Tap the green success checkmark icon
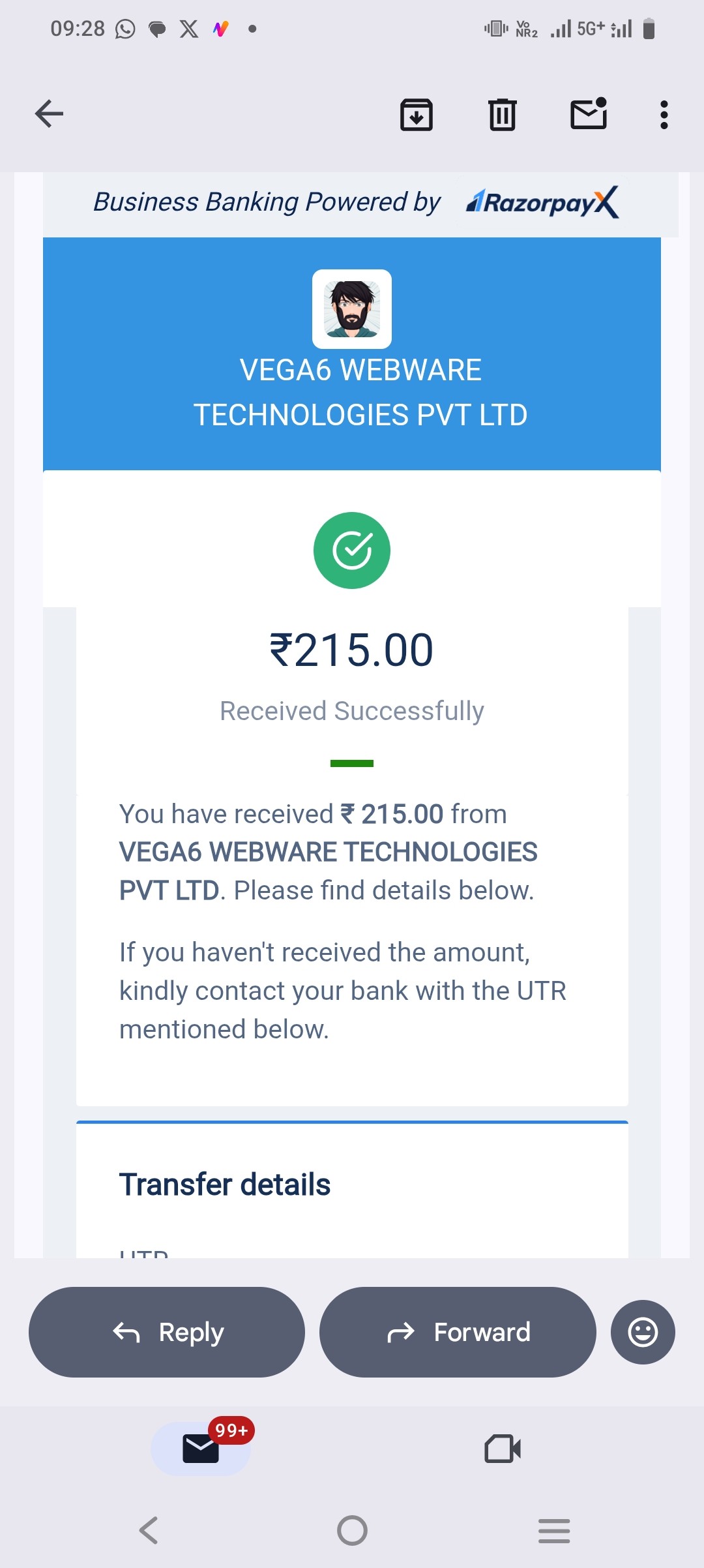The image size is (704, 1568). click(x=352, y=550)
